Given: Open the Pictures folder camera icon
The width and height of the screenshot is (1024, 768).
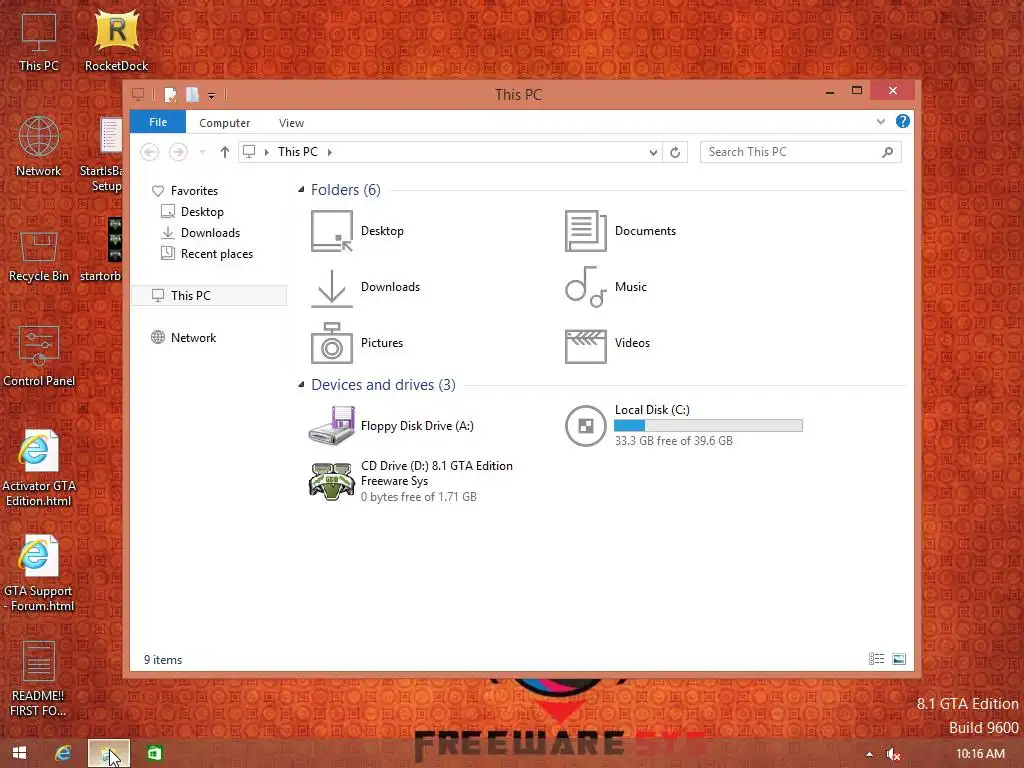Looking at the screenshot, I should tap(332, 343).
